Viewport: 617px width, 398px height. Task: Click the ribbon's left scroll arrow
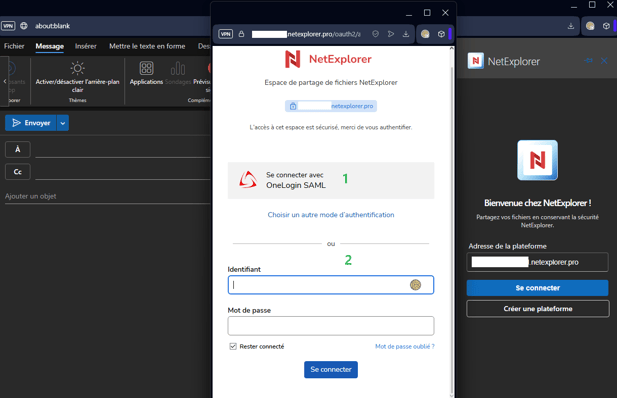(5, 81)
